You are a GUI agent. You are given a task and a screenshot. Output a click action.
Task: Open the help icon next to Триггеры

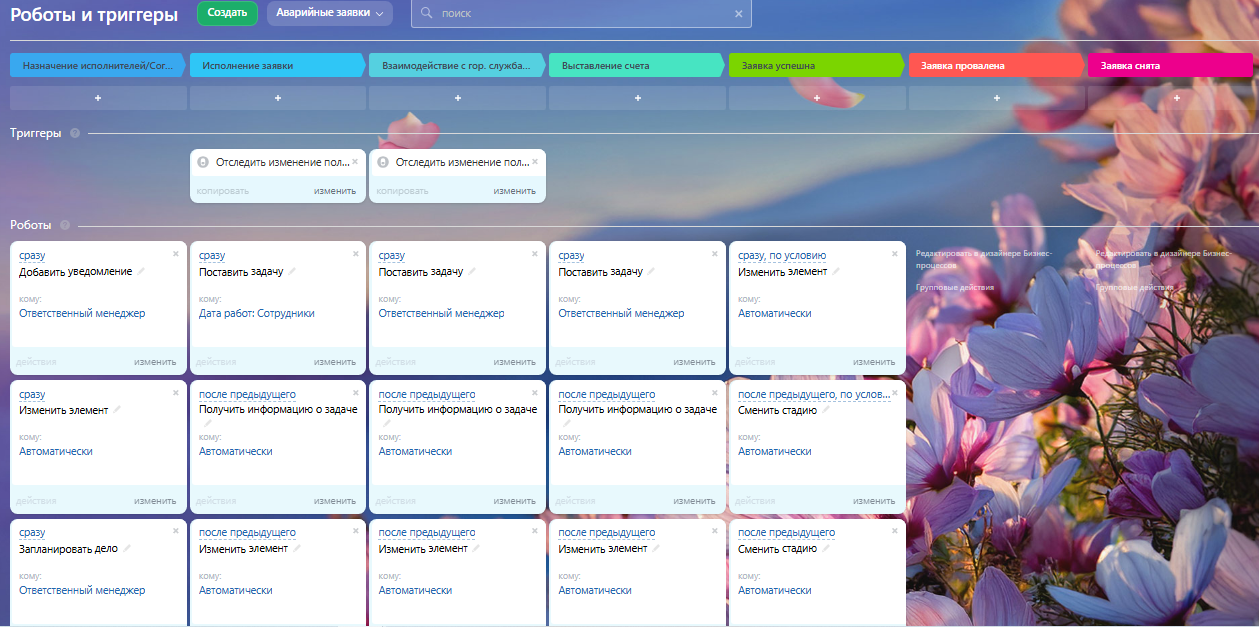coord(75,133)
